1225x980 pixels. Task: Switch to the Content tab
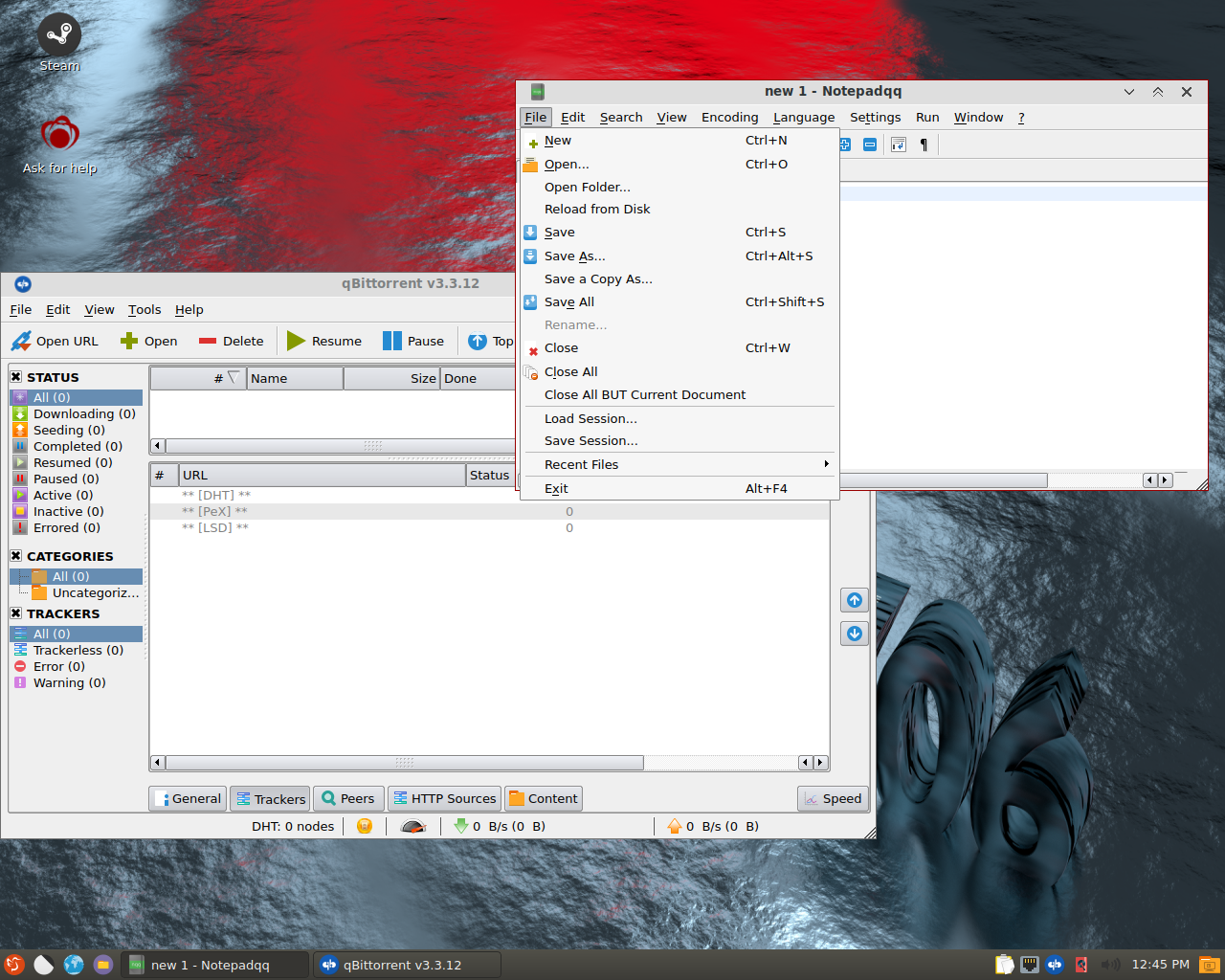544,798
